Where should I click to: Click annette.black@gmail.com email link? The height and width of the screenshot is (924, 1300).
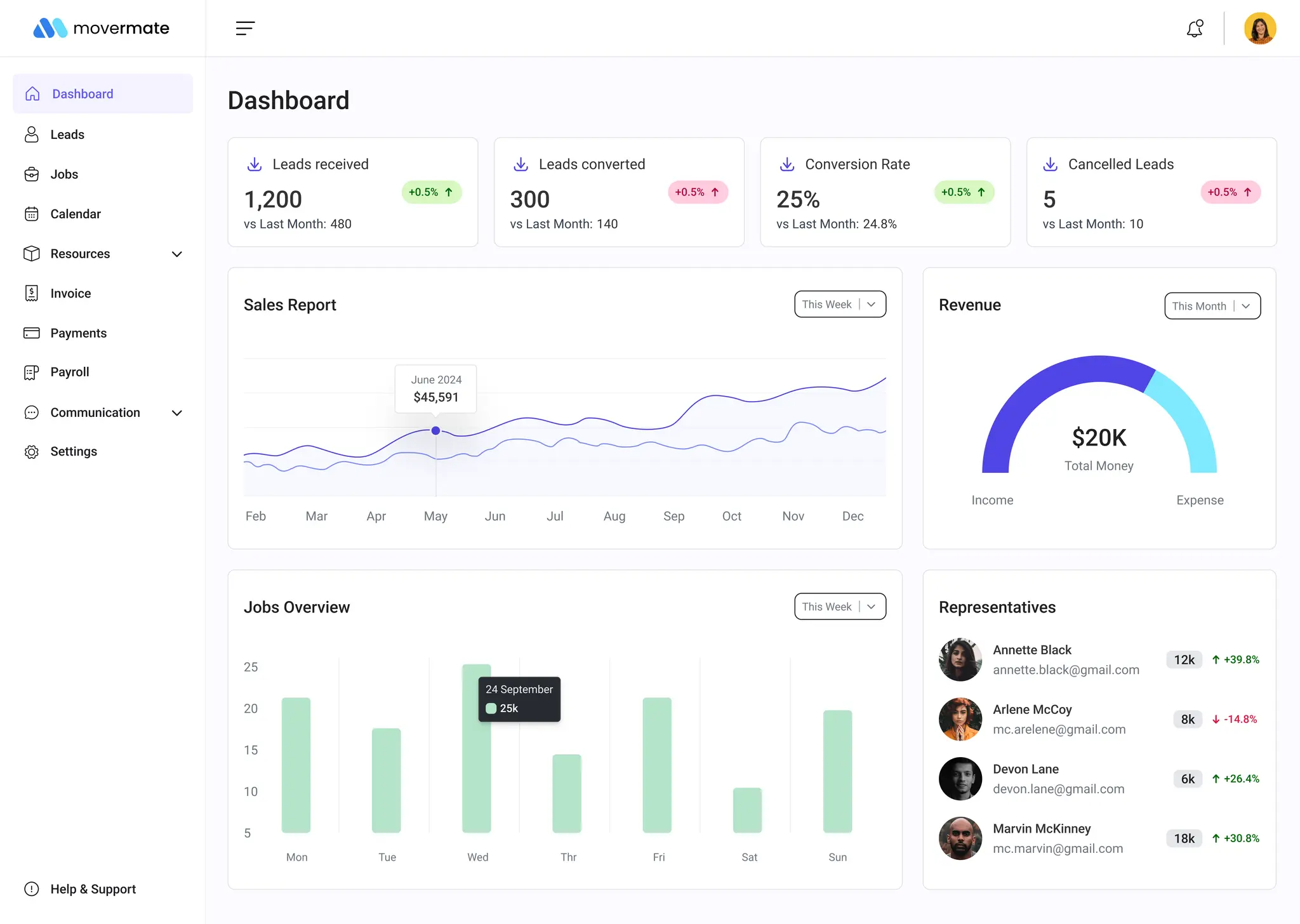point(1066,670)
